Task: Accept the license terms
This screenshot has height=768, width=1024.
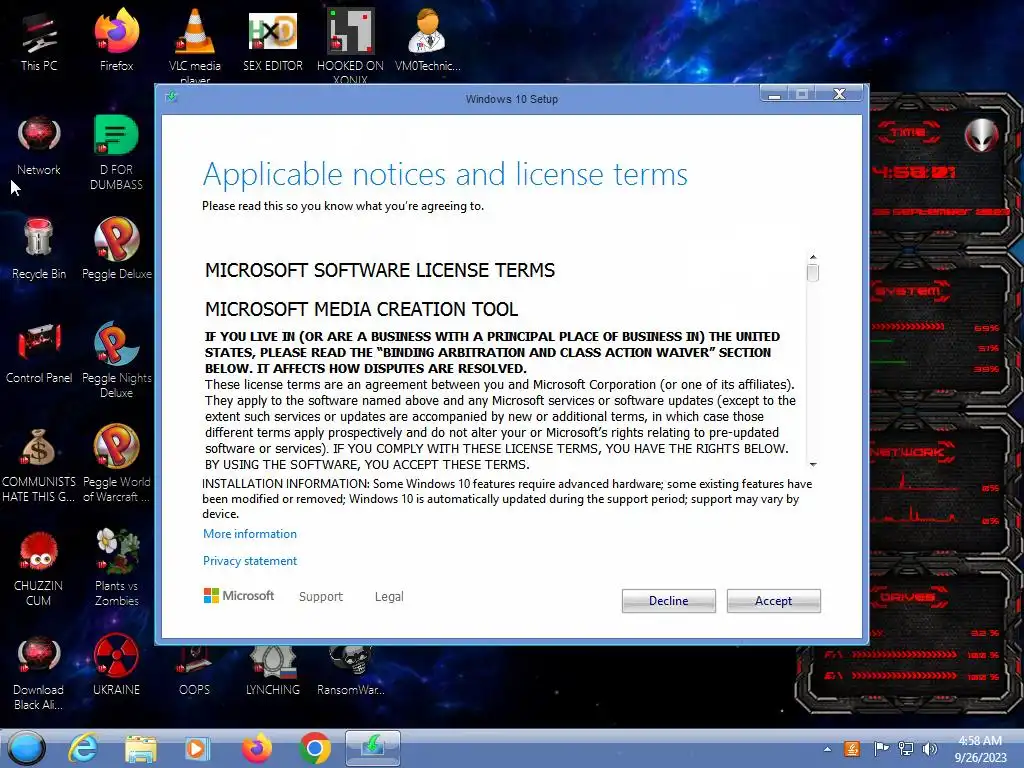Action: click(773, 601)
